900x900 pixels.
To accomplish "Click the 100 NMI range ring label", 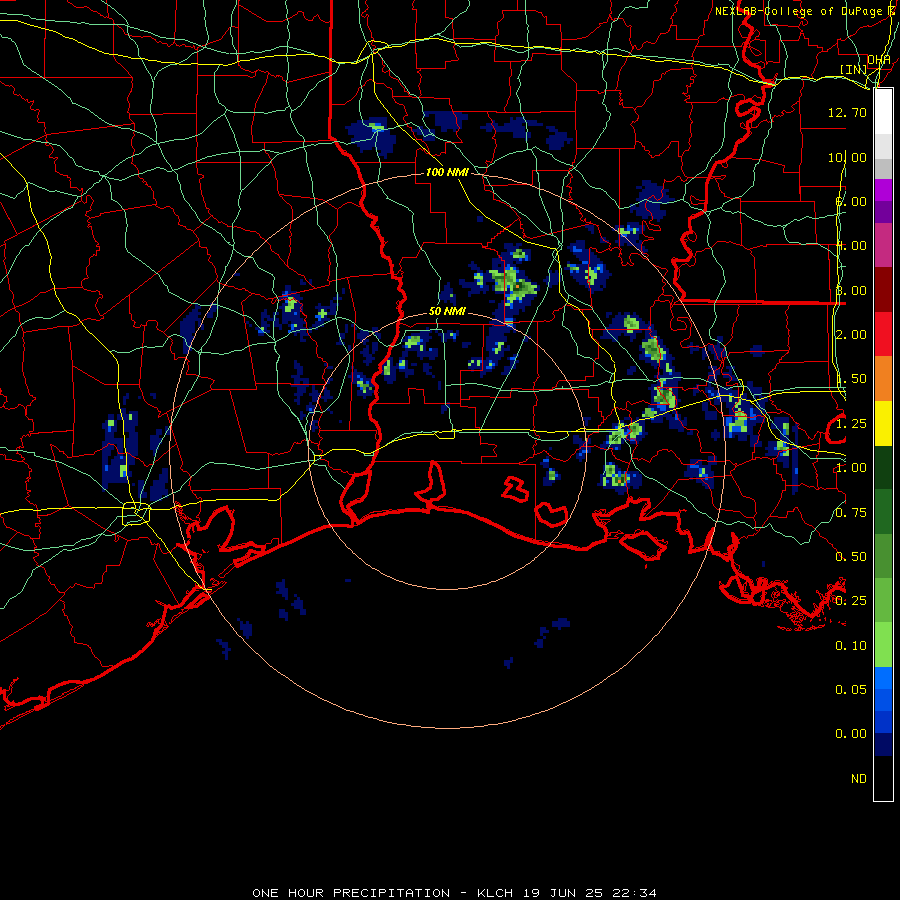I will 447,172.
